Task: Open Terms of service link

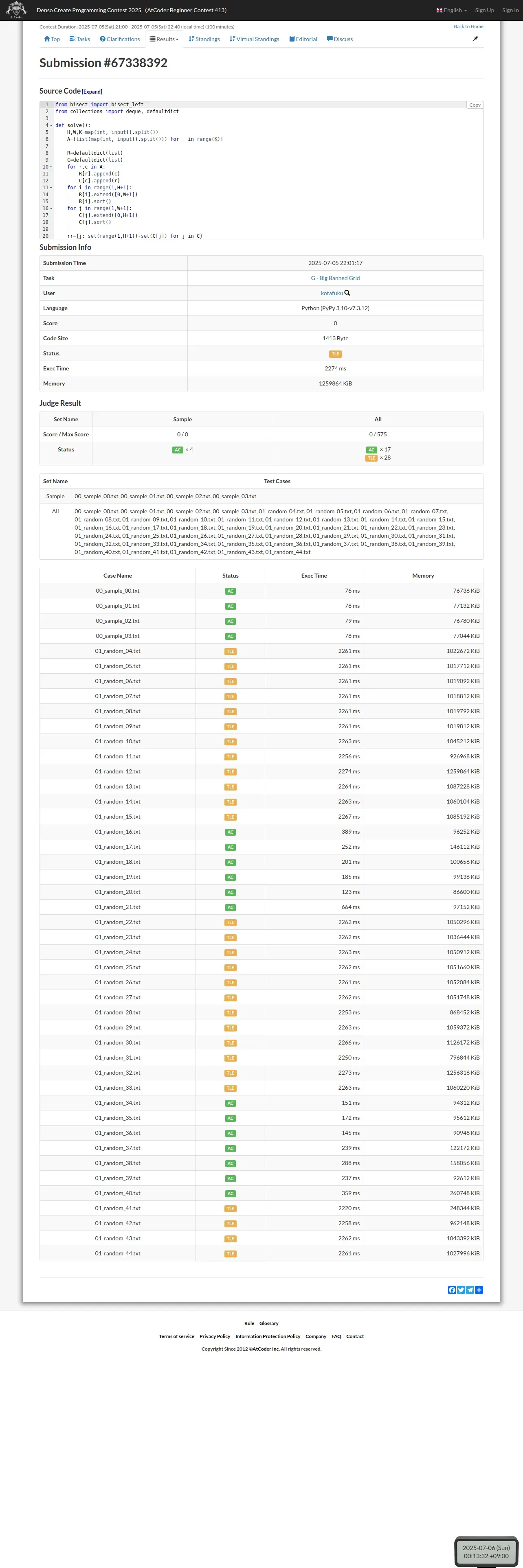Action: [x=176, y=1337]
